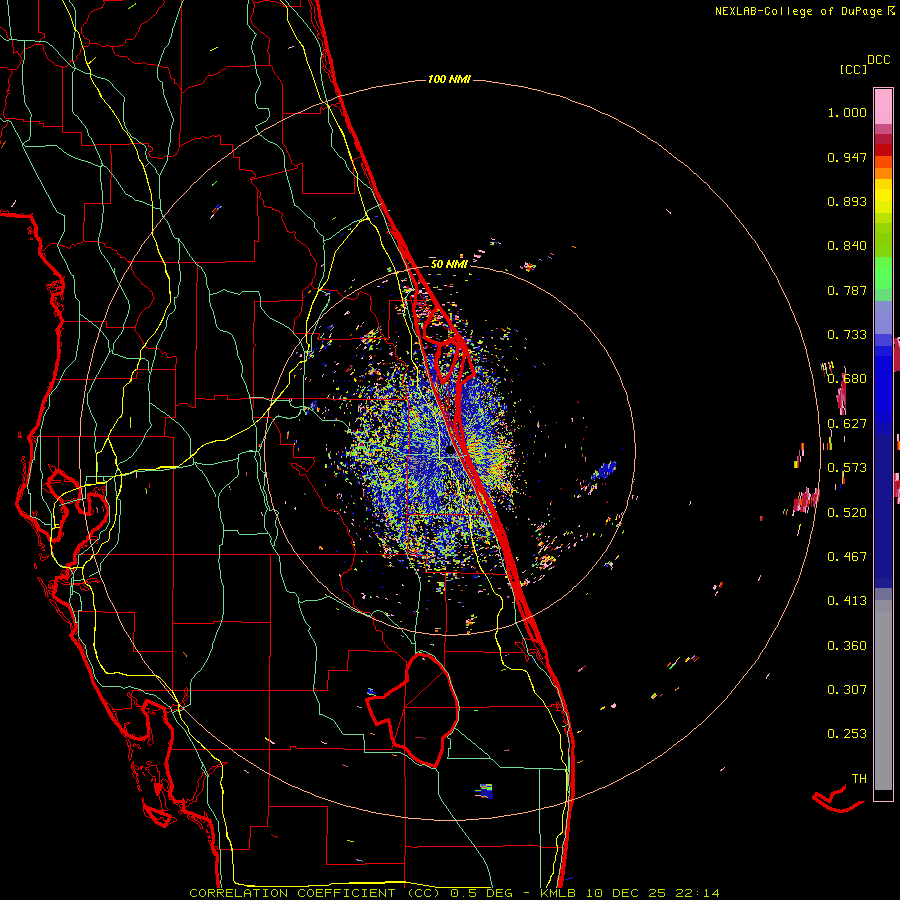Select the 0.680 legend value
This screenshot has height=900, width=900.
click(x=847, y=379)
